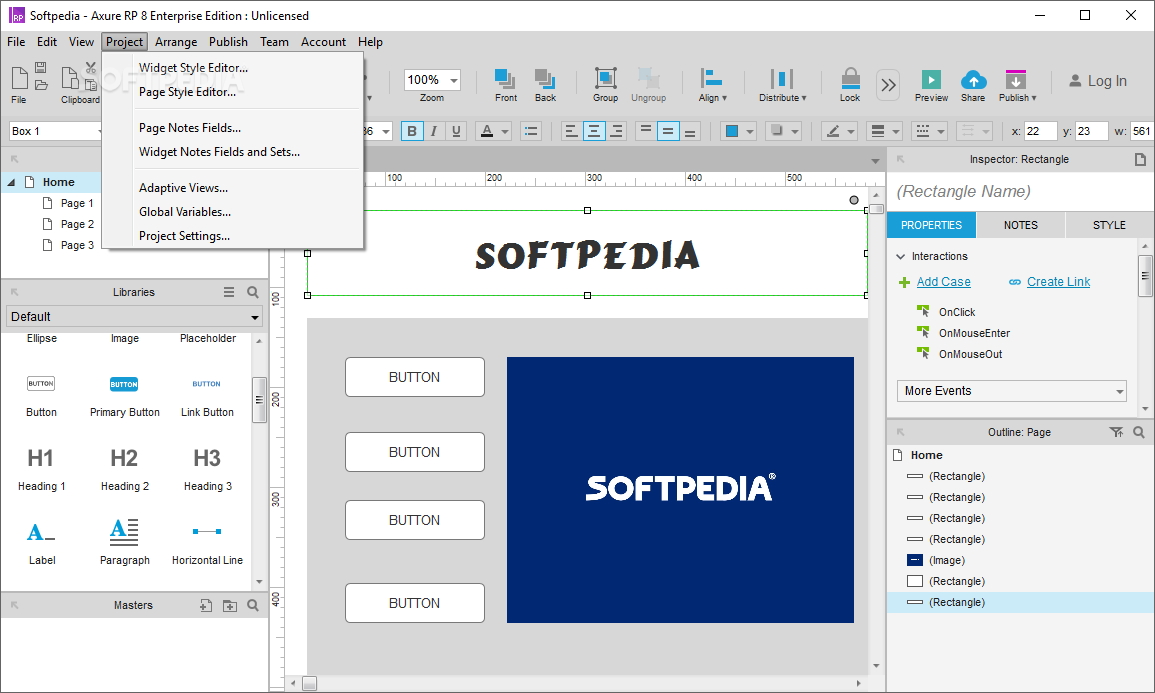Send selection to Back icon
This screenshot has width=1155, height=693.
coord(545,80)
